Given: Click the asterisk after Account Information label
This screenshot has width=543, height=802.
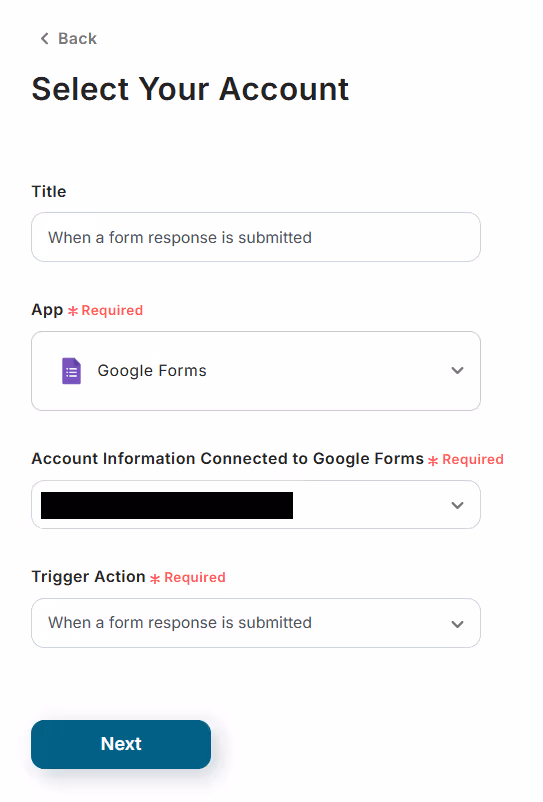Looking at the screenshot, I should coord(433,460).
